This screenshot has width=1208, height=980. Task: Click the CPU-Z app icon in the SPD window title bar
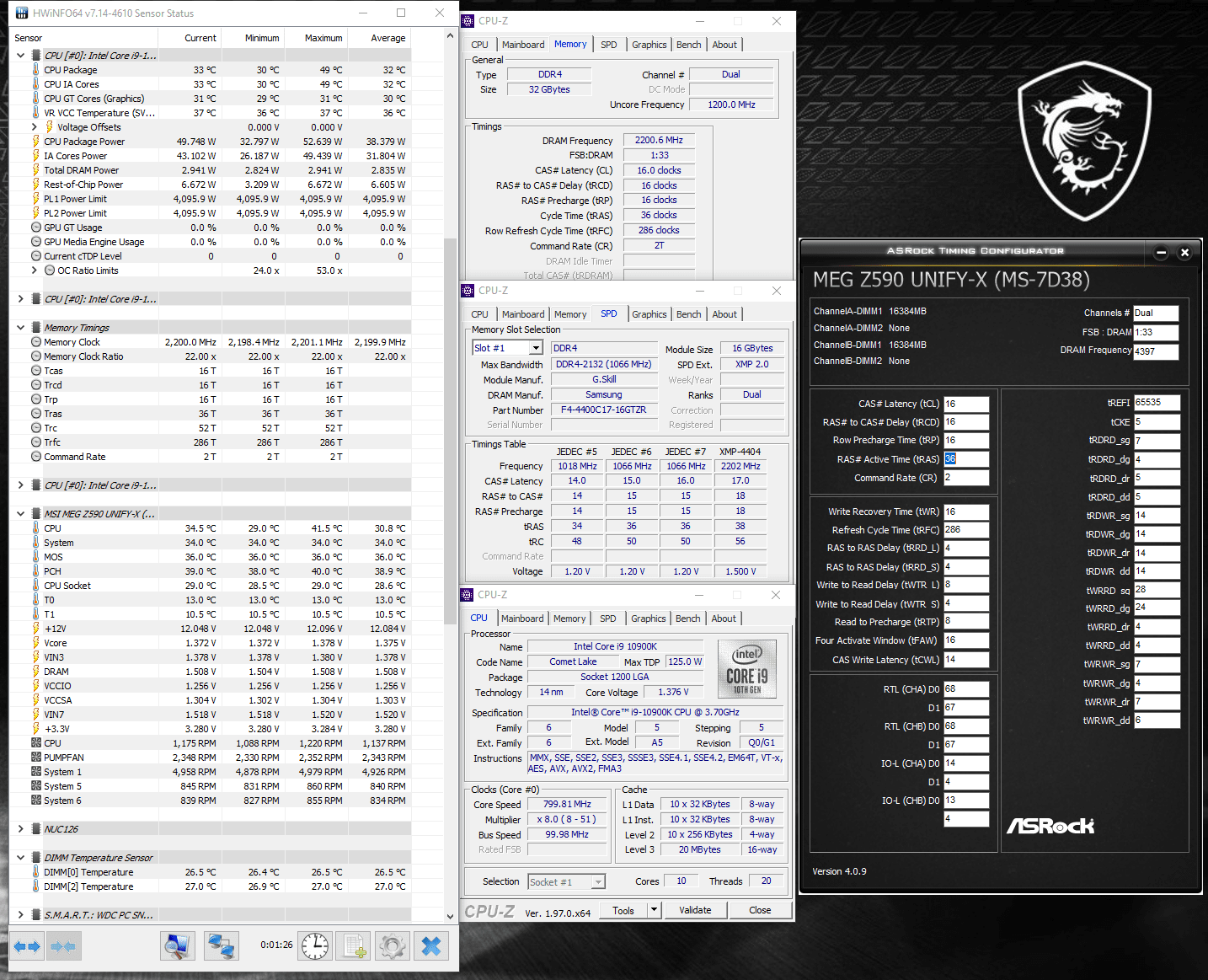(468, 291)
